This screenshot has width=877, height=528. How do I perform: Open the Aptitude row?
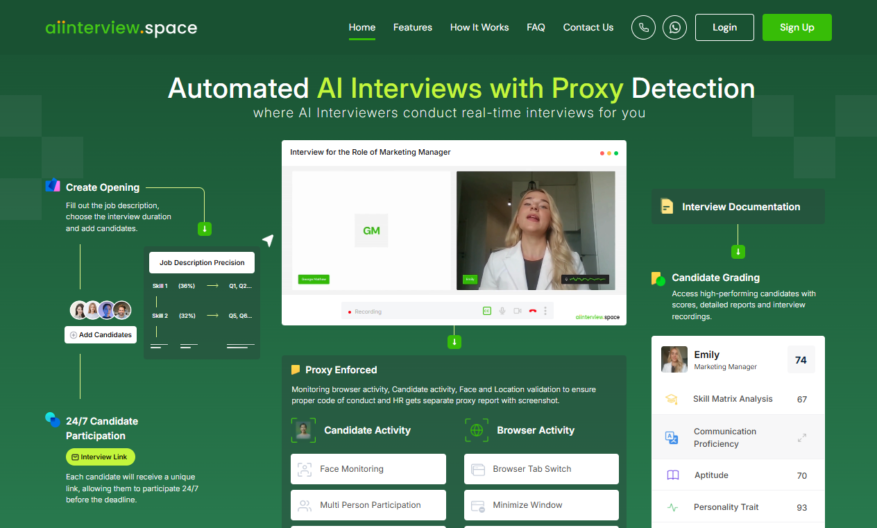pyautogui.click(x=738, y=475)
